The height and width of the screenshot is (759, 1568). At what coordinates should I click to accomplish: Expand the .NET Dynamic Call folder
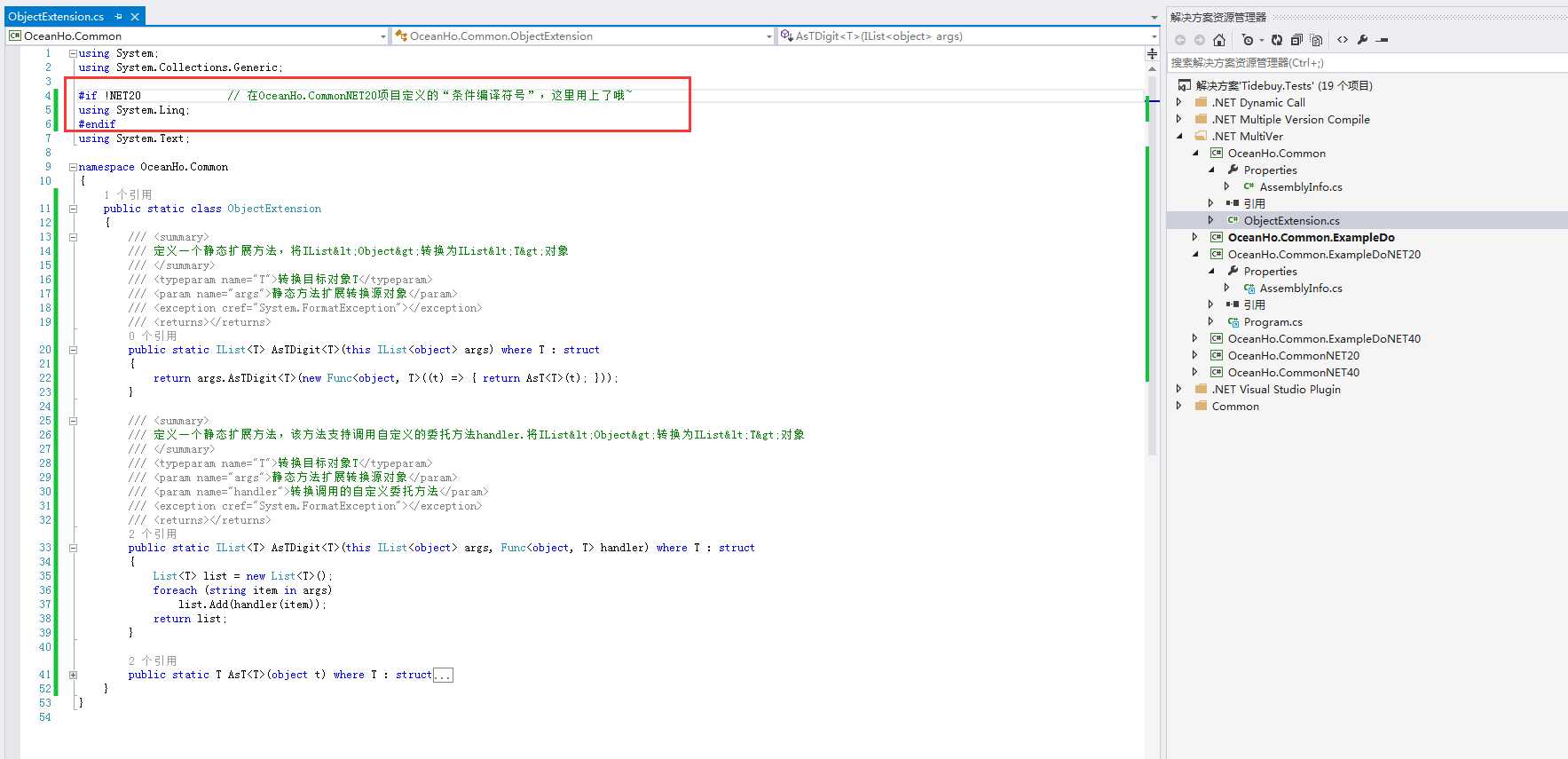[x=1179, y=102]
